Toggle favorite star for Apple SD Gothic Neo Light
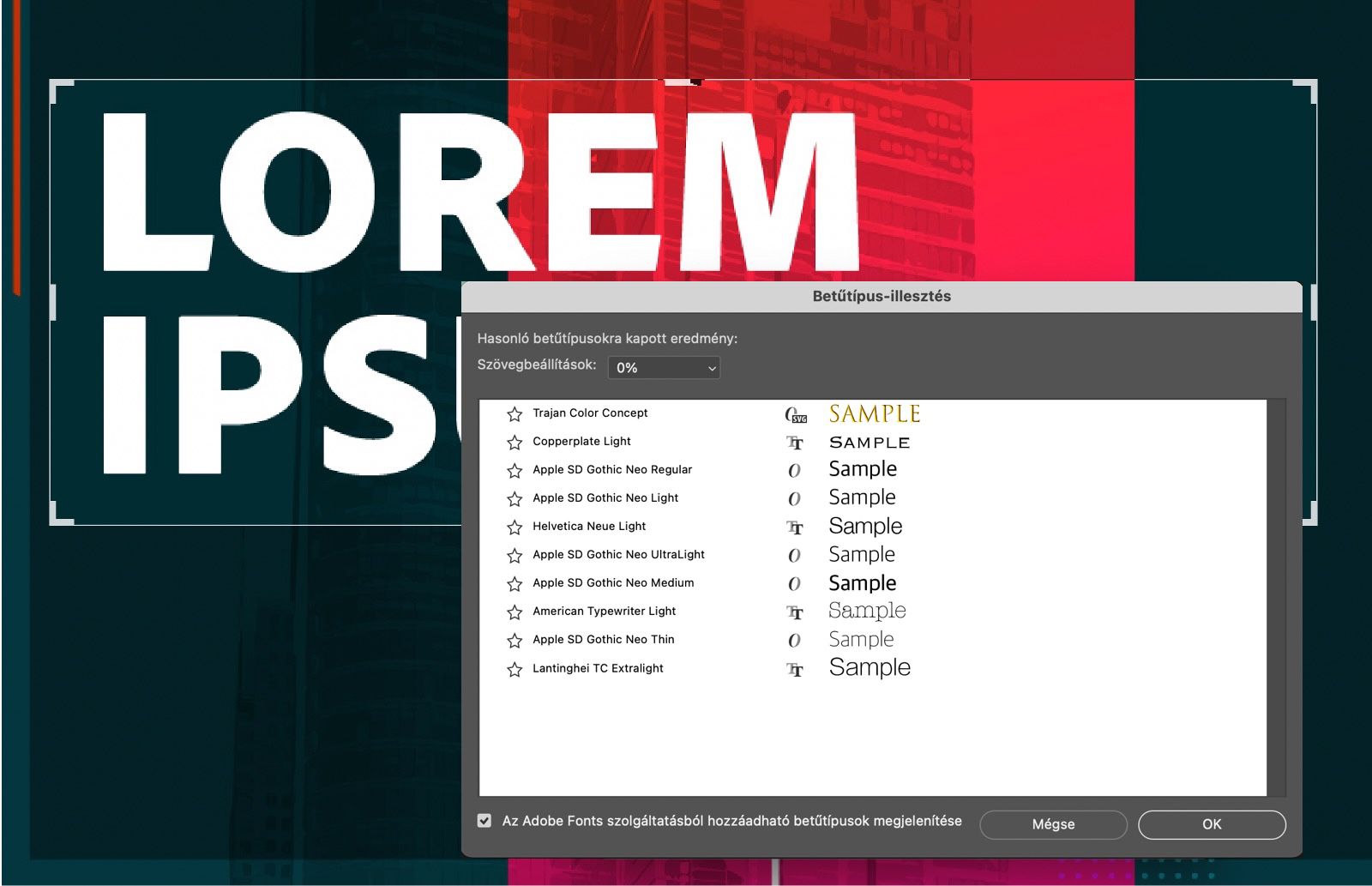1372x886 pixels. tap(514, 499)
